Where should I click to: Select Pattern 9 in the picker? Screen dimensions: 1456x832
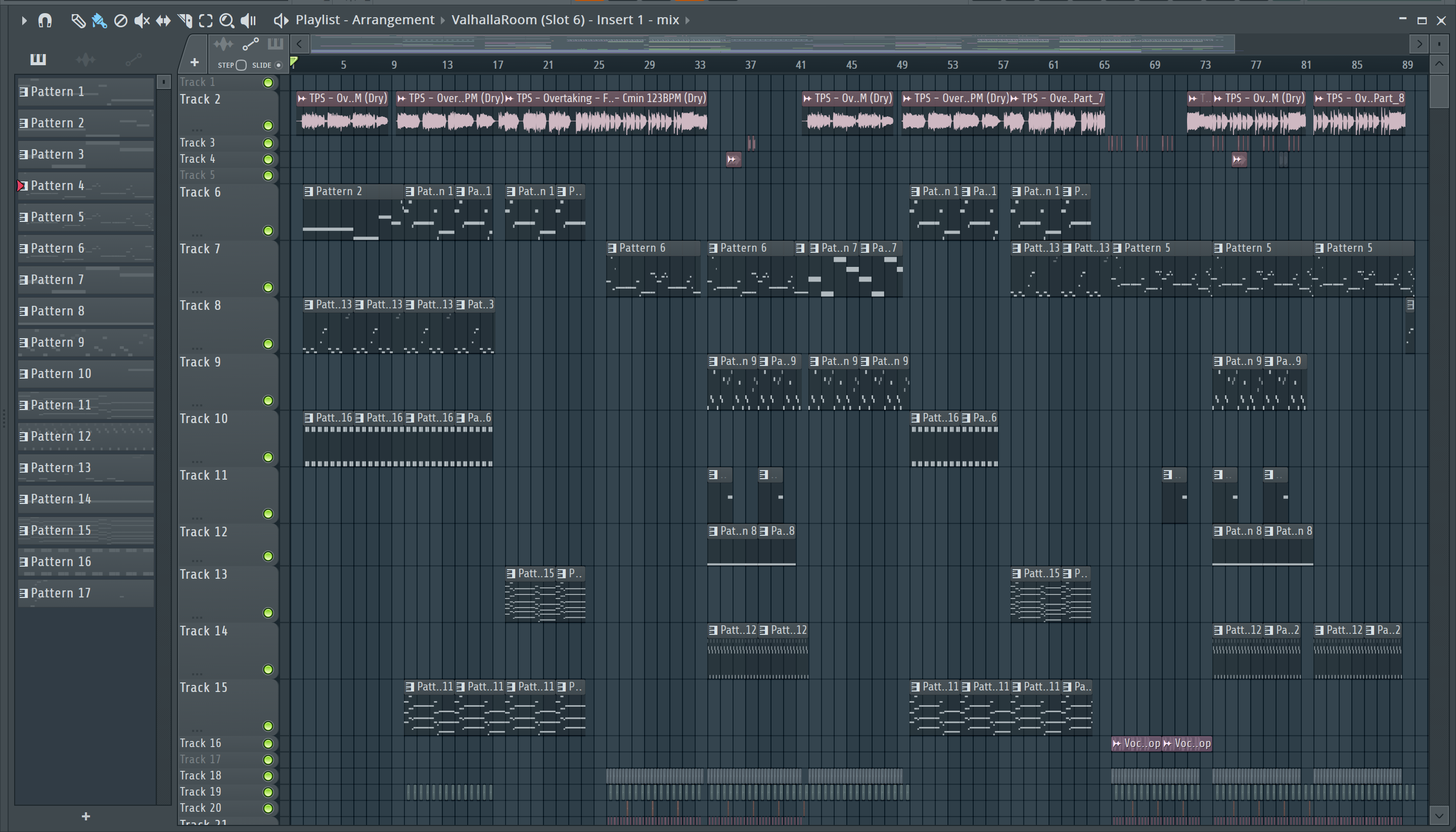click(x=86, y=342)
